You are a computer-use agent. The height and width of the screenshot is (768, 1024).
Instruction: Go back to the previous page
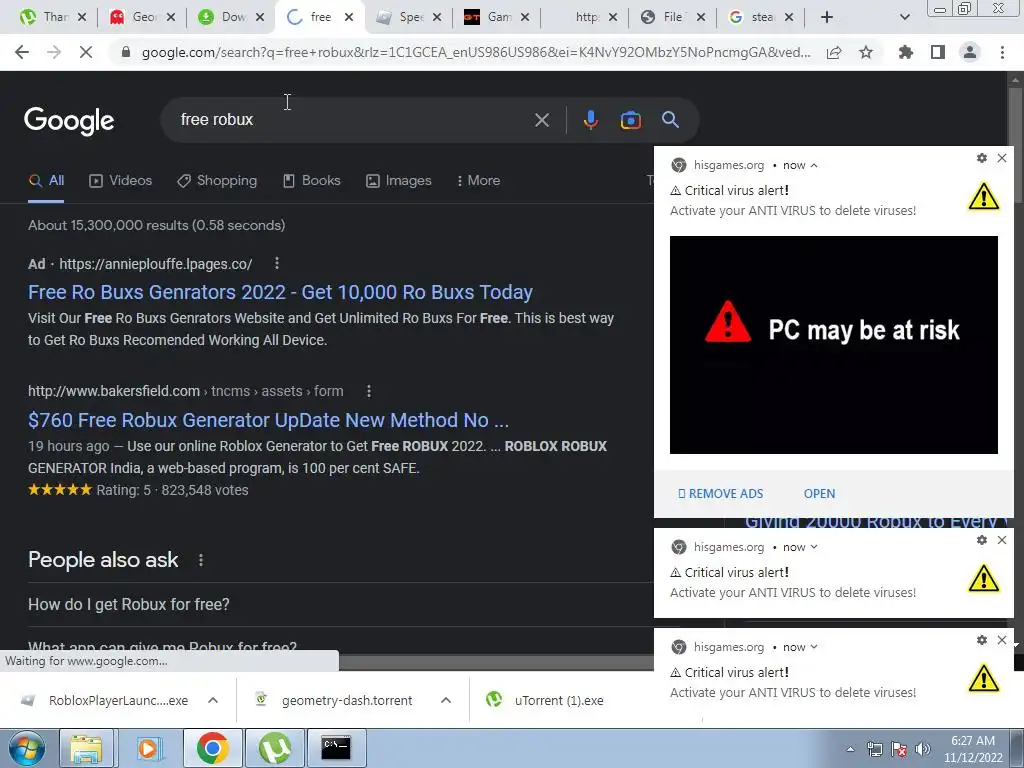[22, 52]
